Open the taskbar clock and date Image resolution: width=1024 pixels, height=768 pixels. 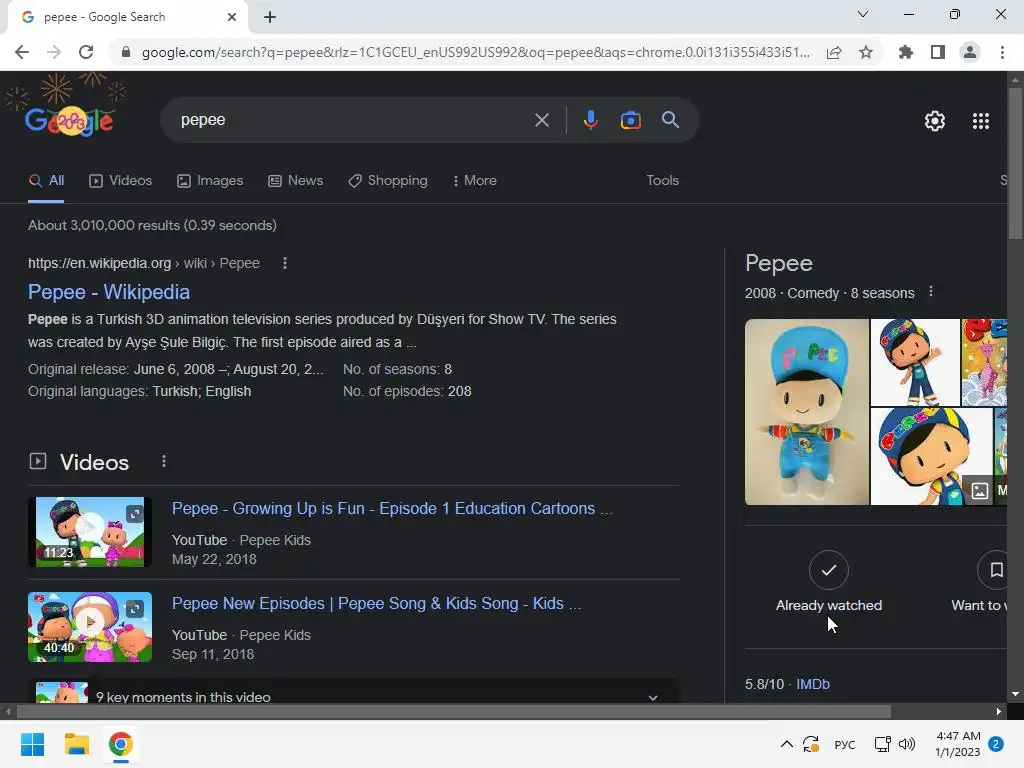(x=957, y=744)
